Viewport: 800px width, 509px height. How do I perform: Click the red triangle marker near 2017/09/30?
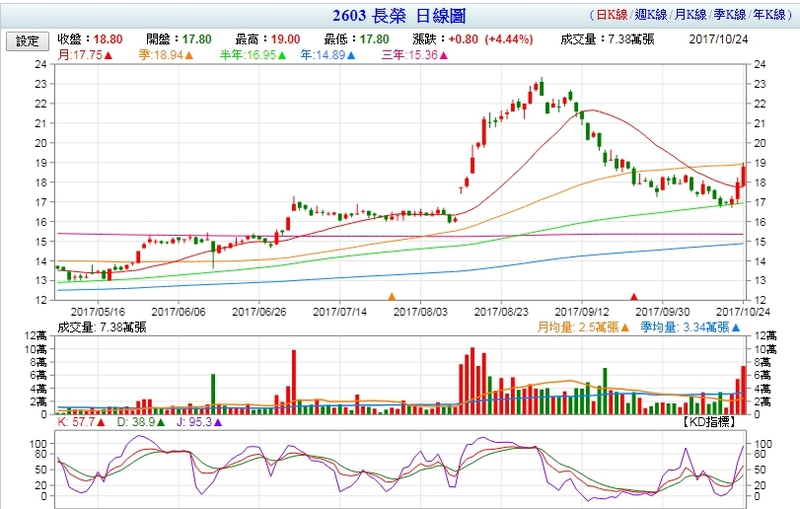click(634, 296)
